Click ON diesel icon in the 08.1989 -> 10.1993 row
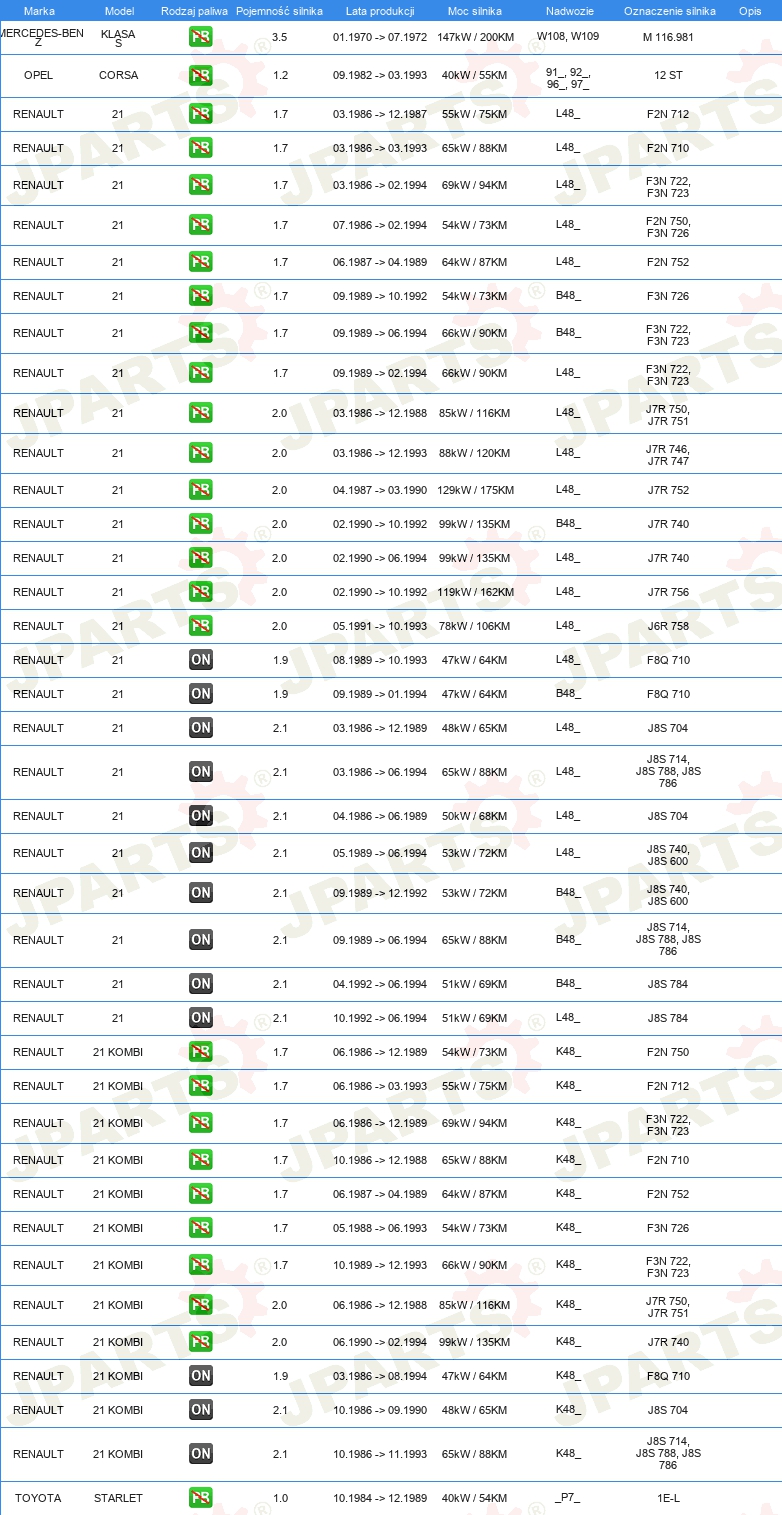Image resolution: width=782 pixels, height=1515 pixels. (200, 660)
